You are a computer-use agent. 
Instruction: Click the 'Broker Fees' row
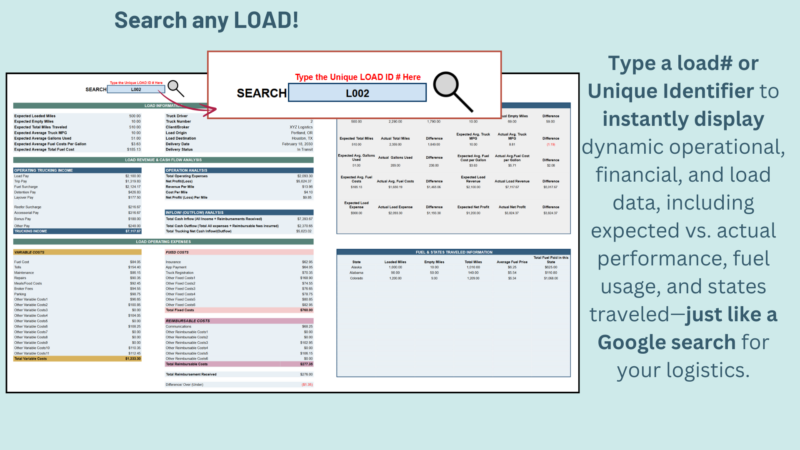click(x=77, y=289)
